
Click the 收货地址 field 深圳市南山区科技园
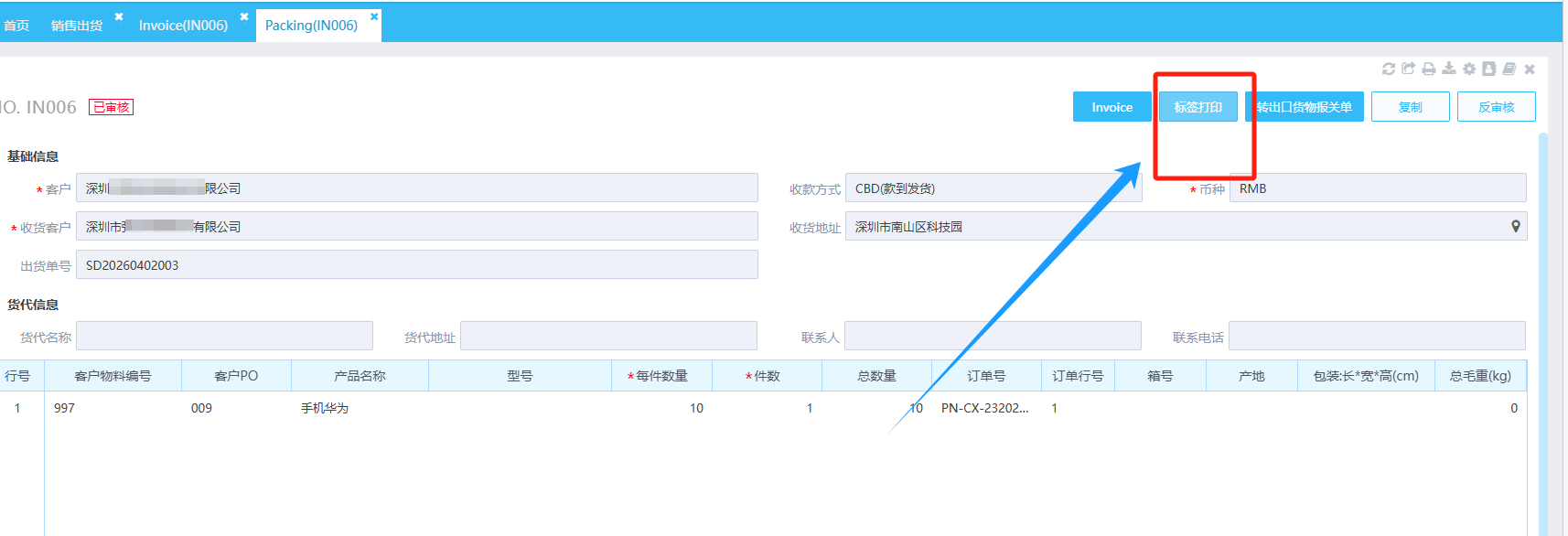pyautogui.click(x=1186, y=226)
